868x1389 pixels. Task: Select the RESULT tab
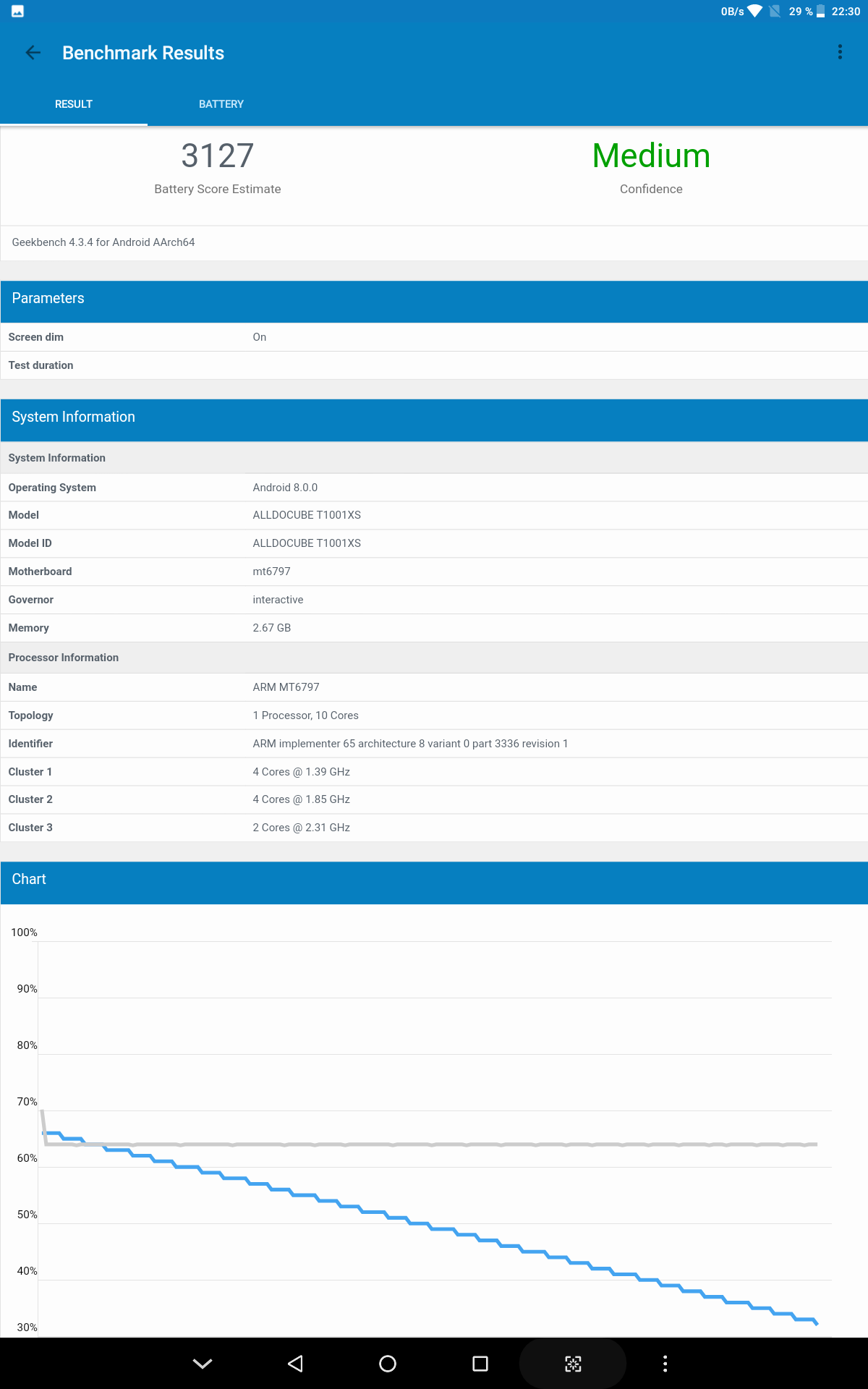pos(74,104)
